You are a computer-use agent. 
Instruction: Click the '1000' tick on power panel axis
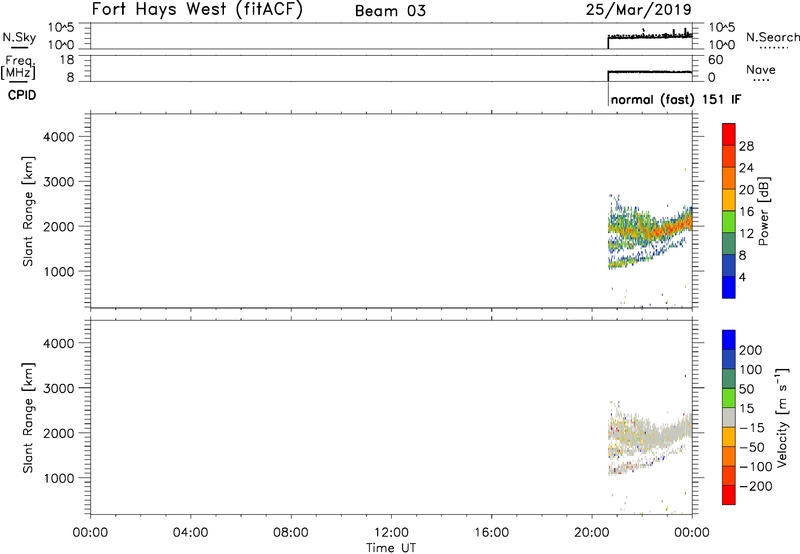[59, 271]
